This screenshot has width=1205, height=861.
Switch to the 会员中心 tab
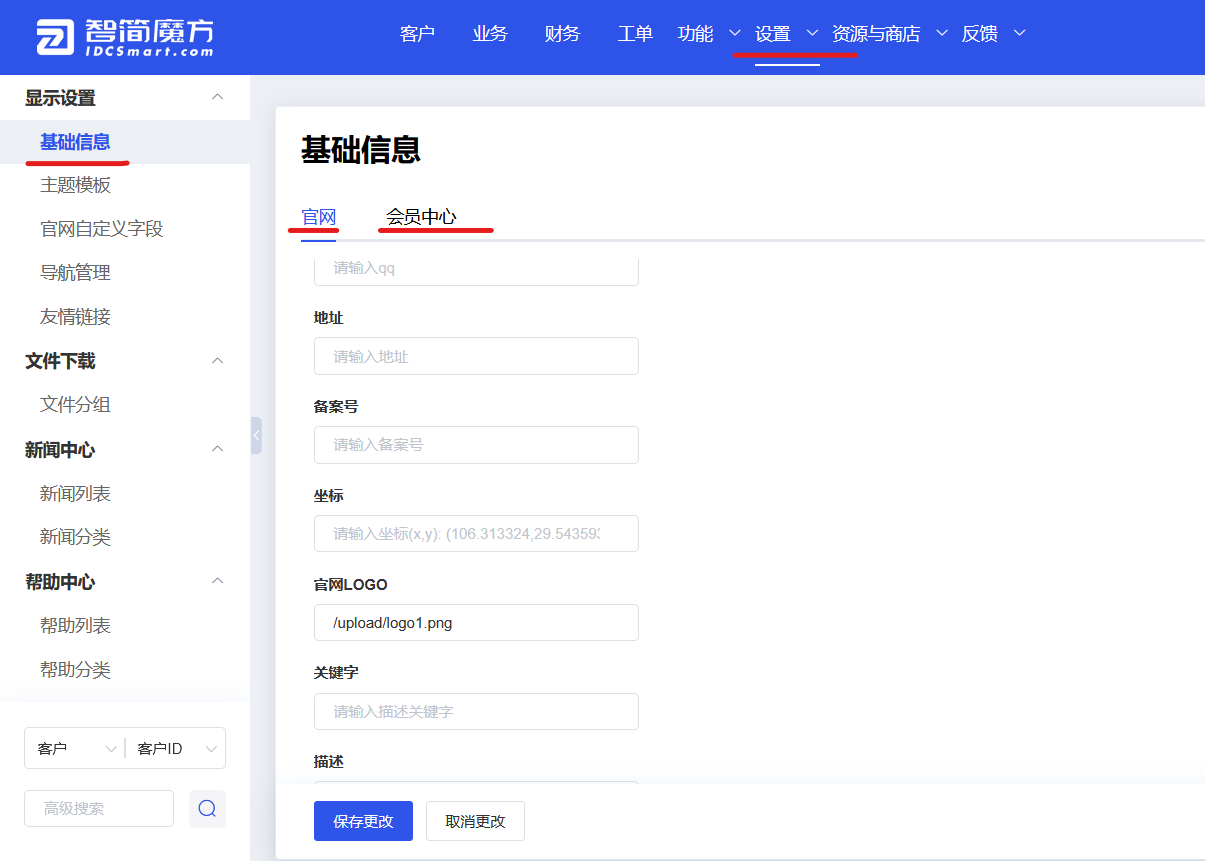coord(421,217)
